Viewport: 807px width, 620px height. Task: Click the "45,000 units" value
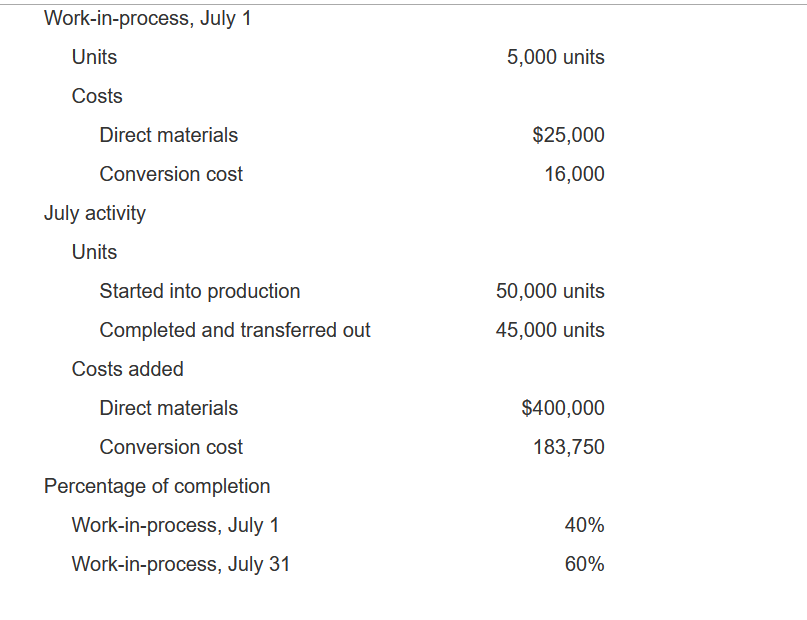pos(550,330)
